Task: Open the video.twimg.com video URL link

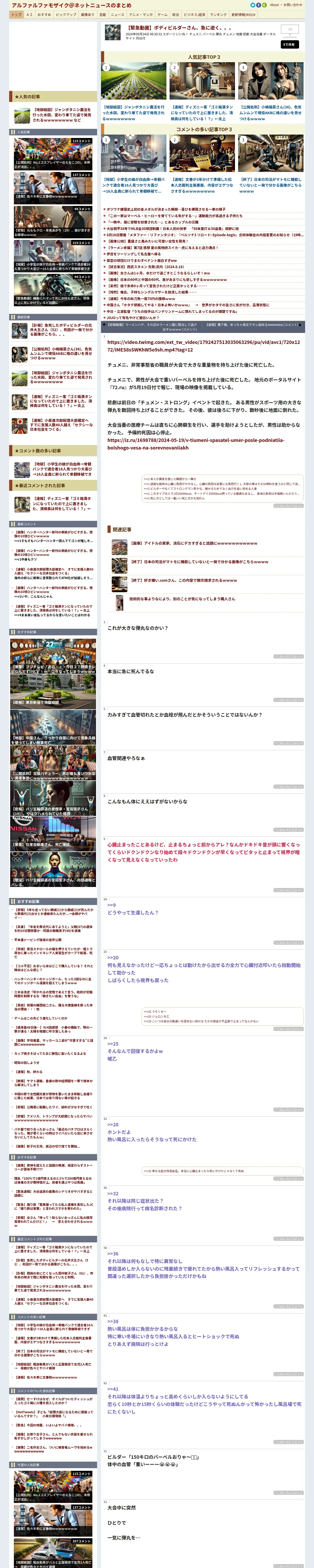Action: click(x=204, y=346)
